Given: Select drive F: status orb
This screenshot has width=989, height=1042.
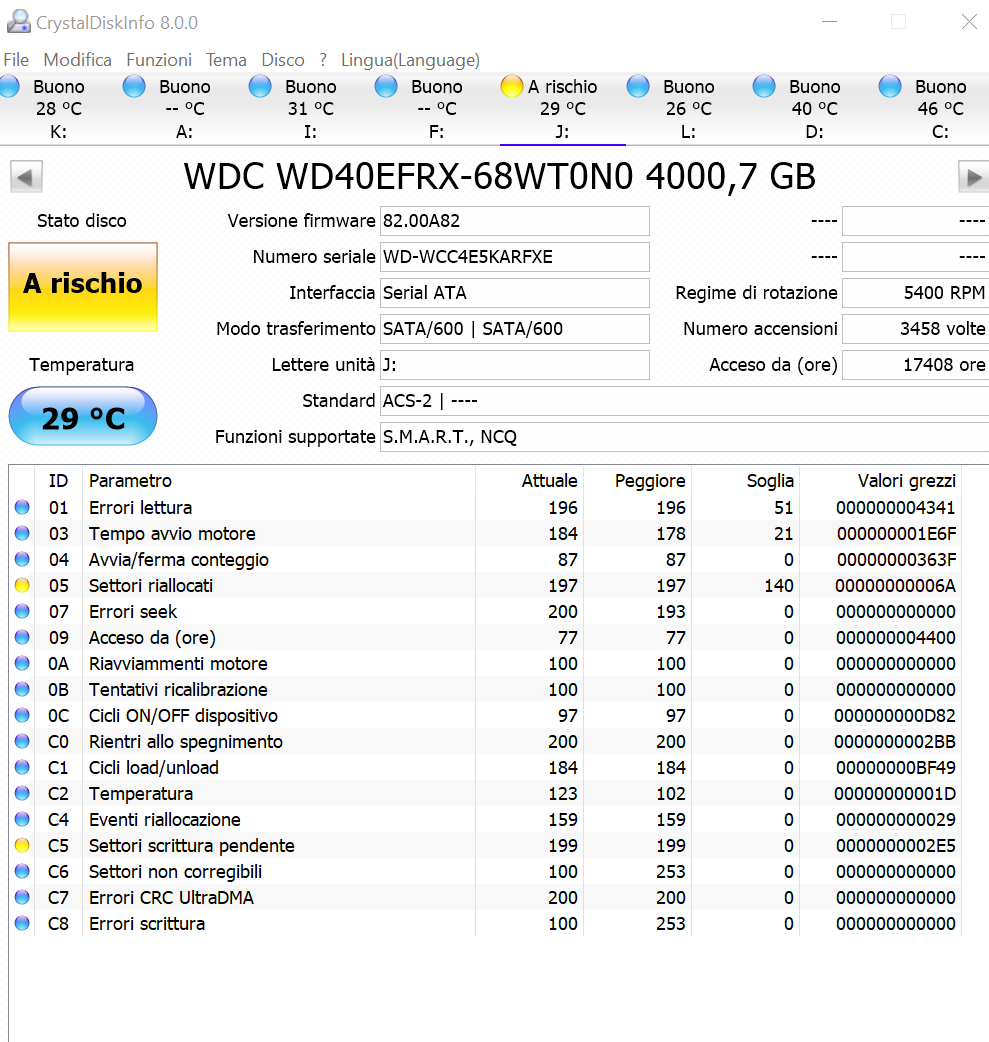Looking at the screenshot, I should tap(386, 86).
